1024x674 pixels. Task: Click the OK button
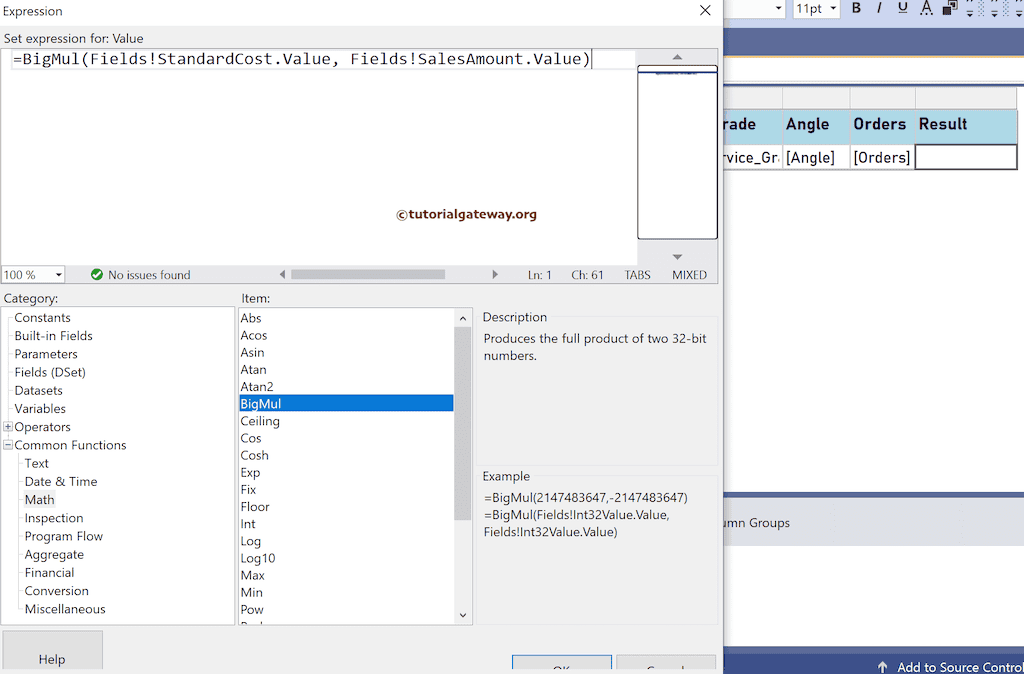[x=561, y=665]
